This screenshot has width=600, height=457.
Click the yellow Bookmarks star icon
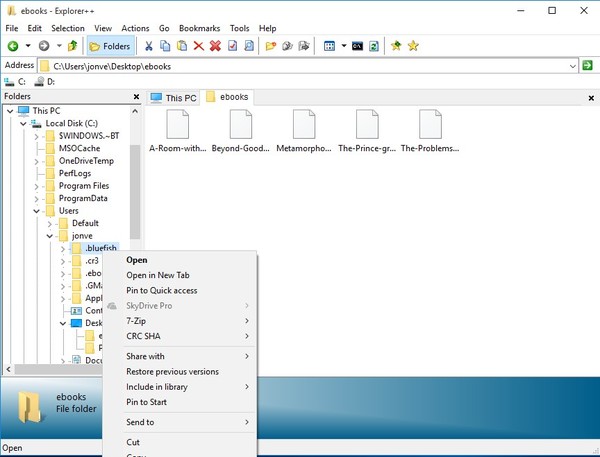(413, 46)
